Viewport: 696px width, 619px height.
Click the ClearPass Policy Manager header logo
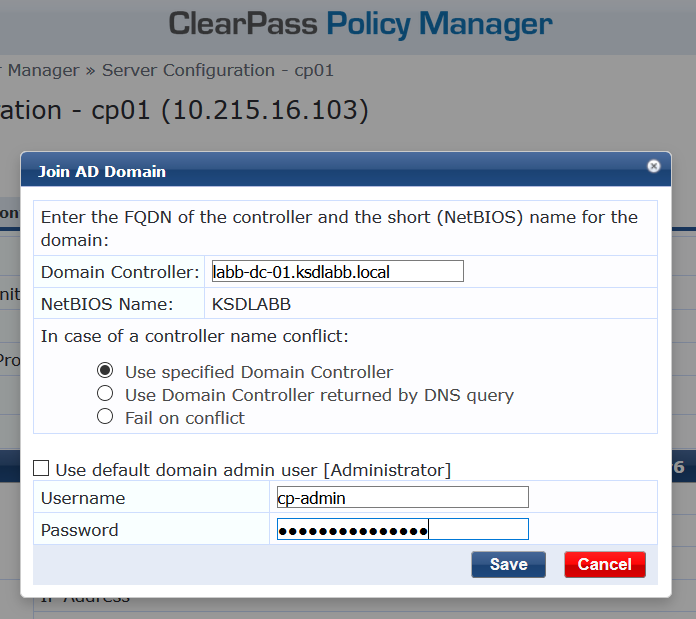pyautogui.click(x=360, y=24)
